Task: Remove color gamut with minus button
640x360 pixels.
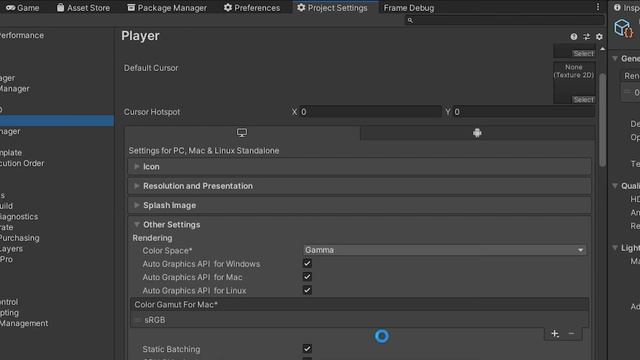Action: 571,333
